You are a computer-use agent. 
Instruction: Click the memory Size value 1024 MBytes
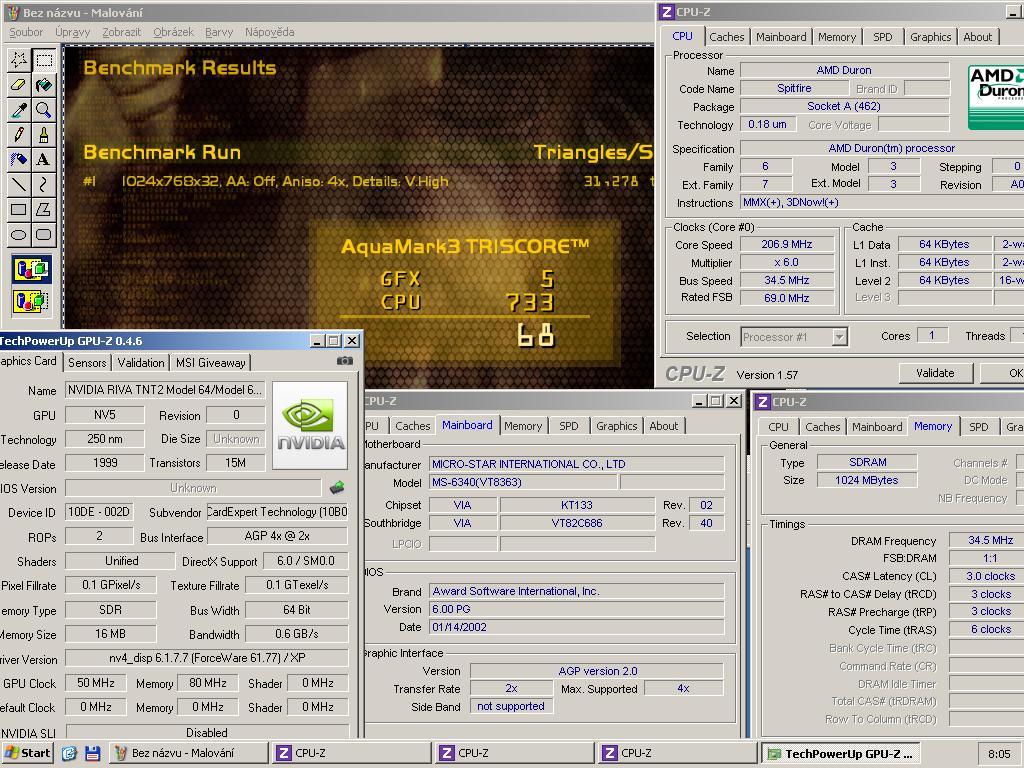[867, 480]
